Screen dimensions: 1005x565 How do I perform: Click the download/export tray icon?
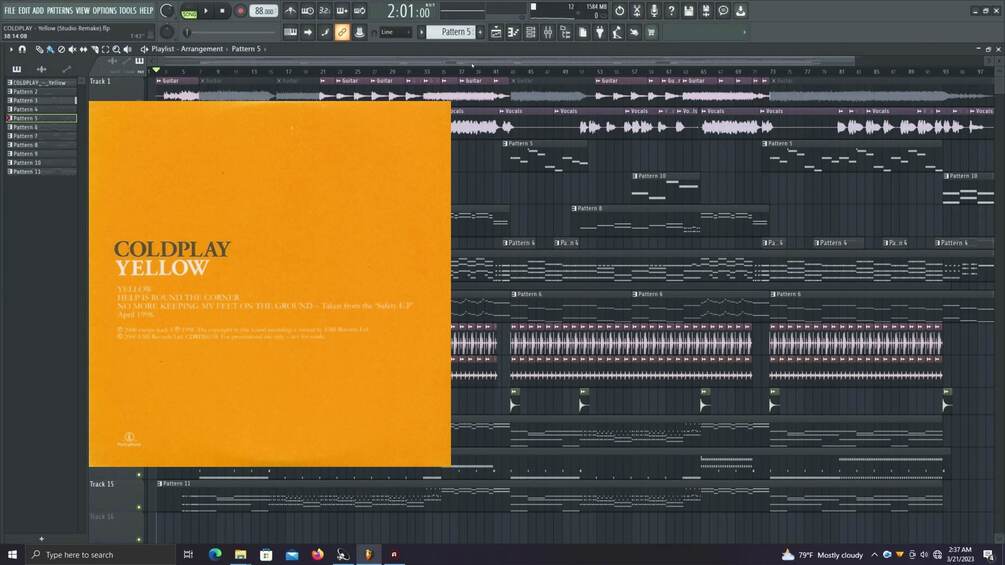coord(740,11)
